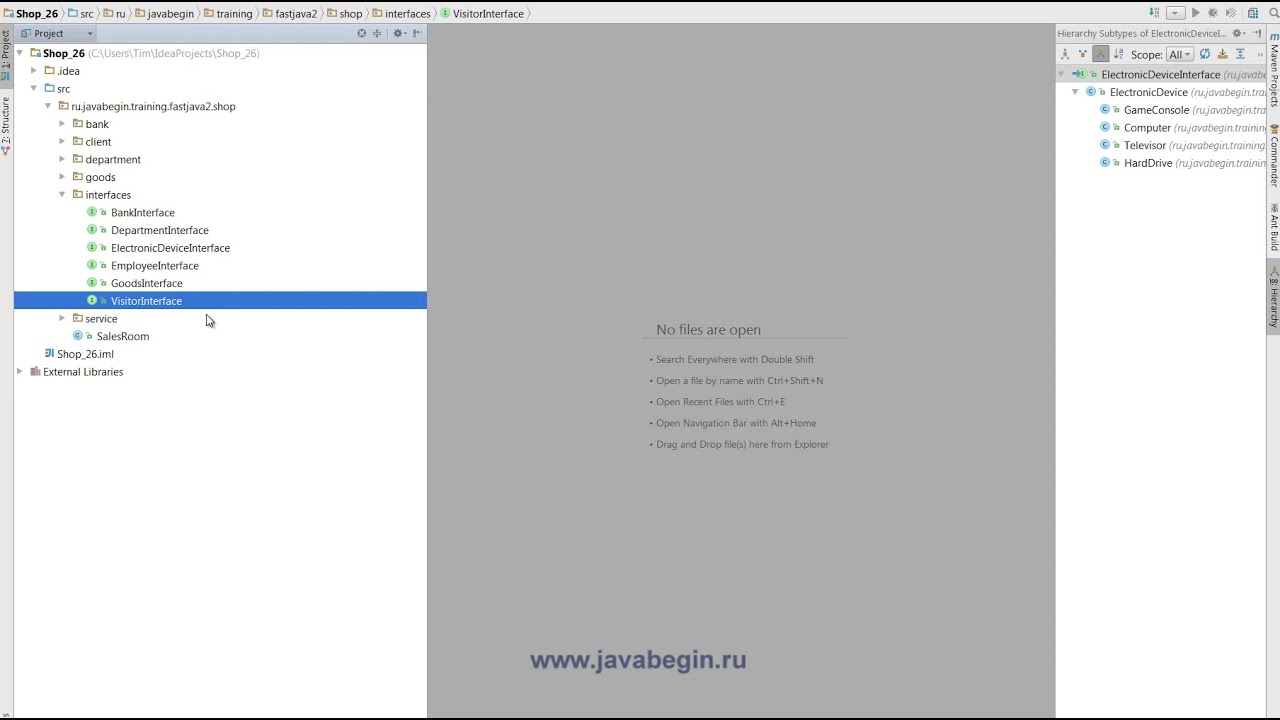Select DepartmentInterface in project tree
The height and width of the screenshot is (720, 1280).
click(159, 230)
